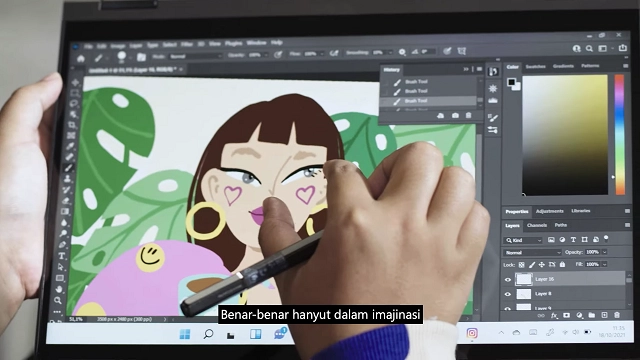Screen dimensions: 640x360
Task: Select the Type (T) tool
Action: 62,256
